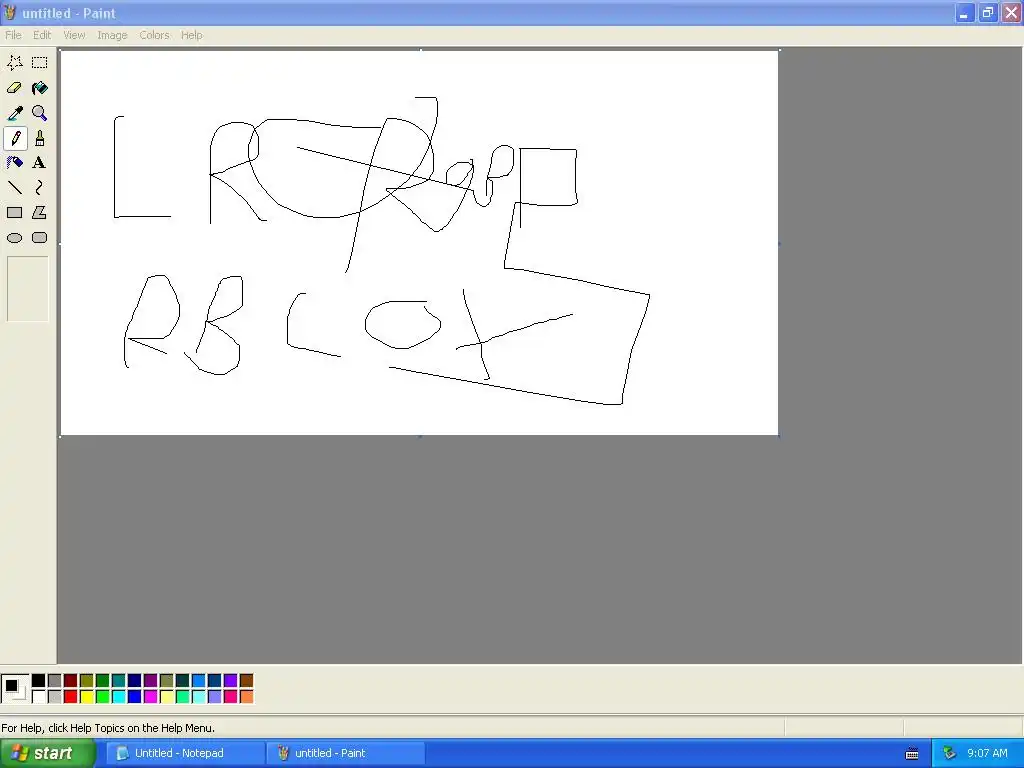This screenshot has width=1024, height=768.
Task: Pick the Fill With Color bucket tool
Action: point(40,88)
